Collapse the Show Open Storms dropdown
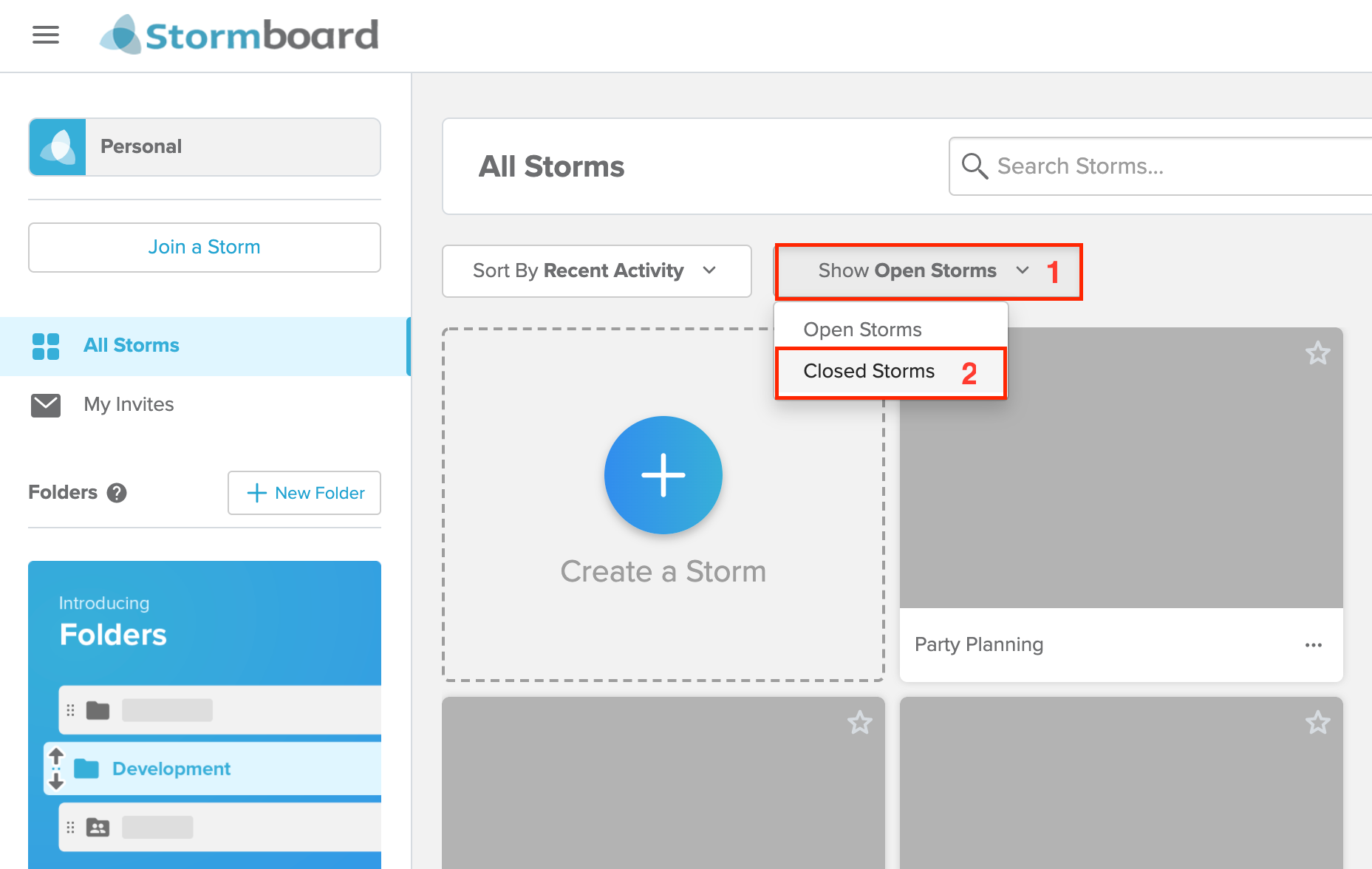Screen dimensions: 1372x869 (x=924, y=271)
